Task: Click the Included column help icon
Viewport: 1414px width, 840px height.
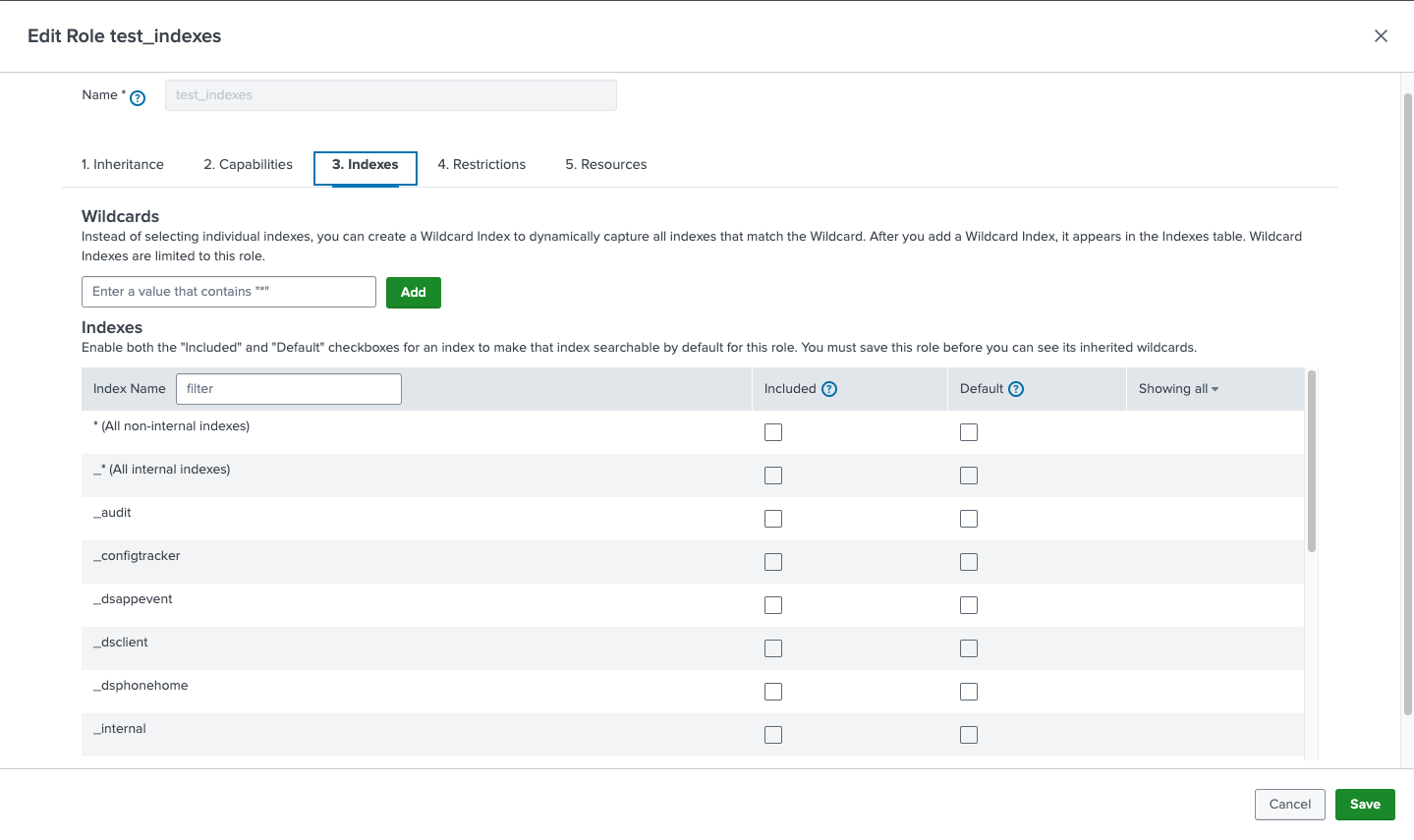Action: pyautogui.click(x=829, y=389)
